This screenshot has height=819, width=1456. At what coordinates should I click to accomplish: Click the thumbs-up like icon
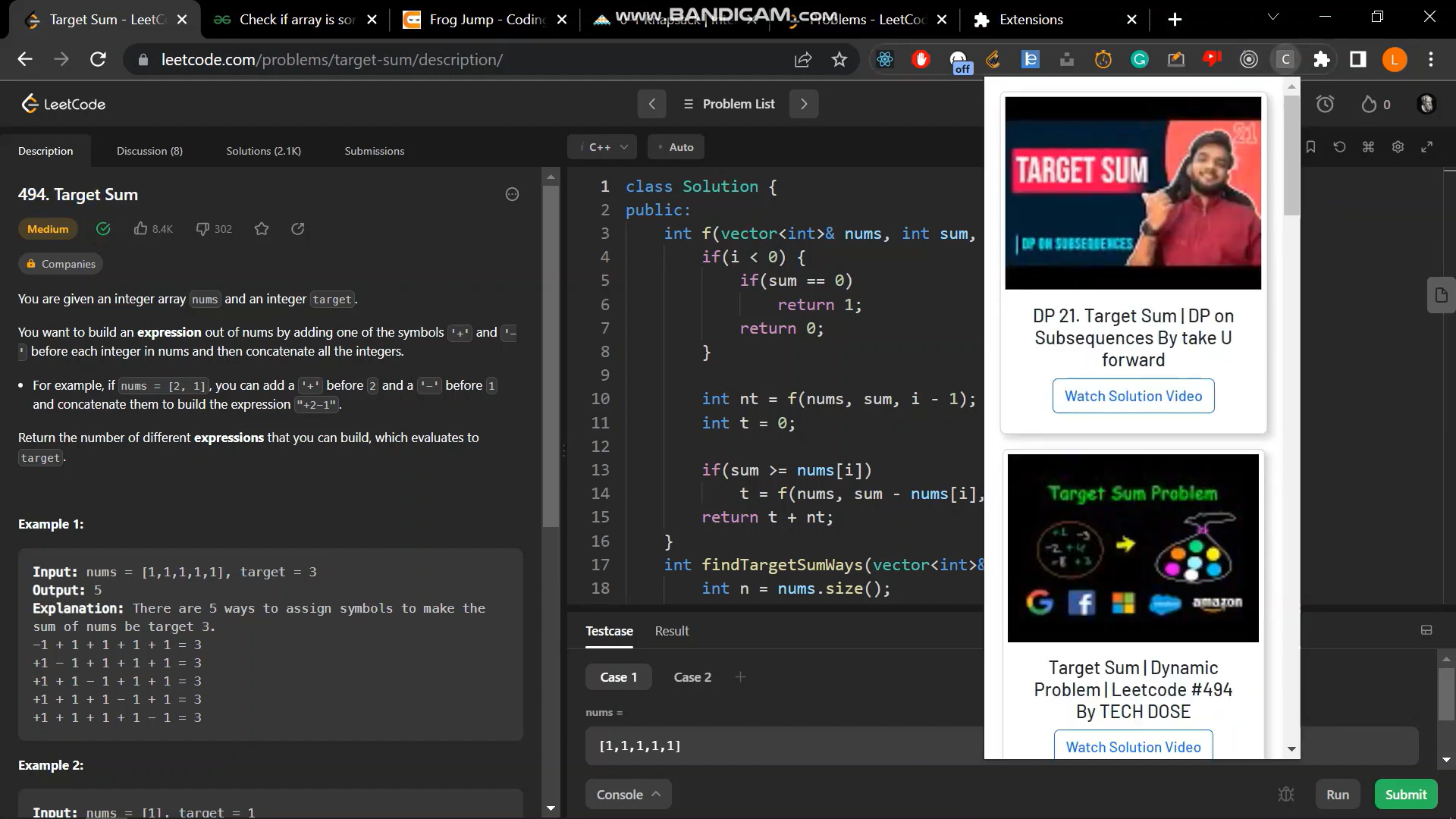[x=141, y=228]
